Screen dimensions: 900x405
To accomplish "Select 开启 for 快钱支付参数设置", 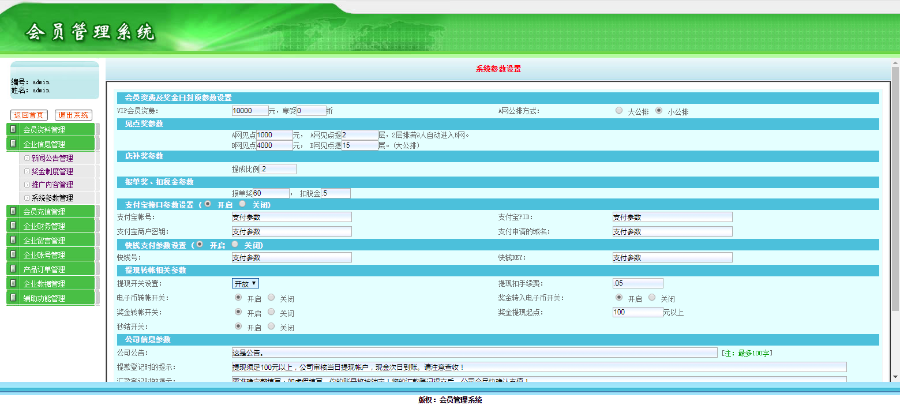I will [x=200, y=244].
